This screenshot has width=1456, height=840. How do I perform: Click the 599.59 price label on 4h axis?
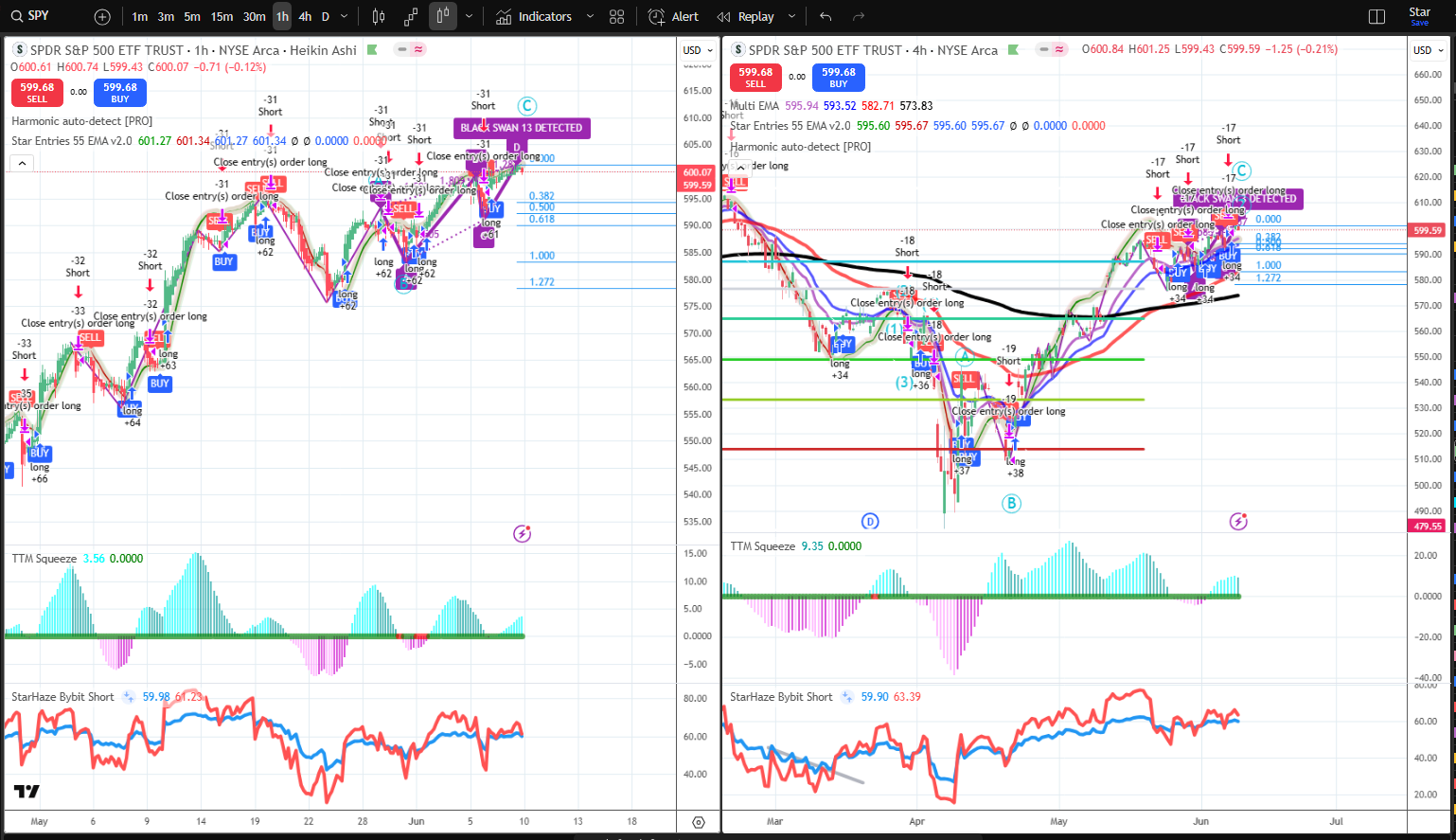[x=1428, y=230]
